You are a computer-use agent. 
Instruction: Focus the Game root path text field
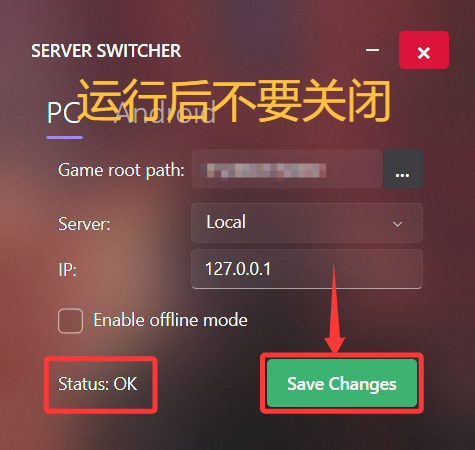[x=287, y=169]
